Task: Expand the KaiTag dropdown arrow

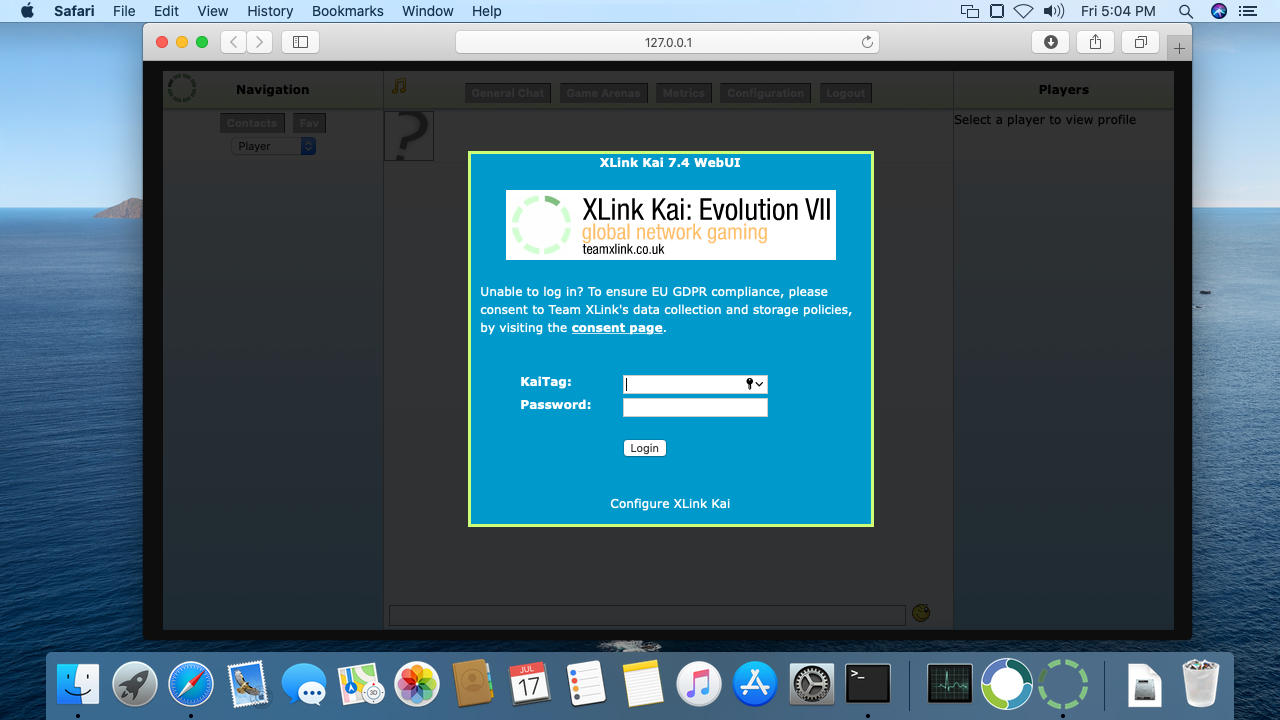Action: click(760, 384)
